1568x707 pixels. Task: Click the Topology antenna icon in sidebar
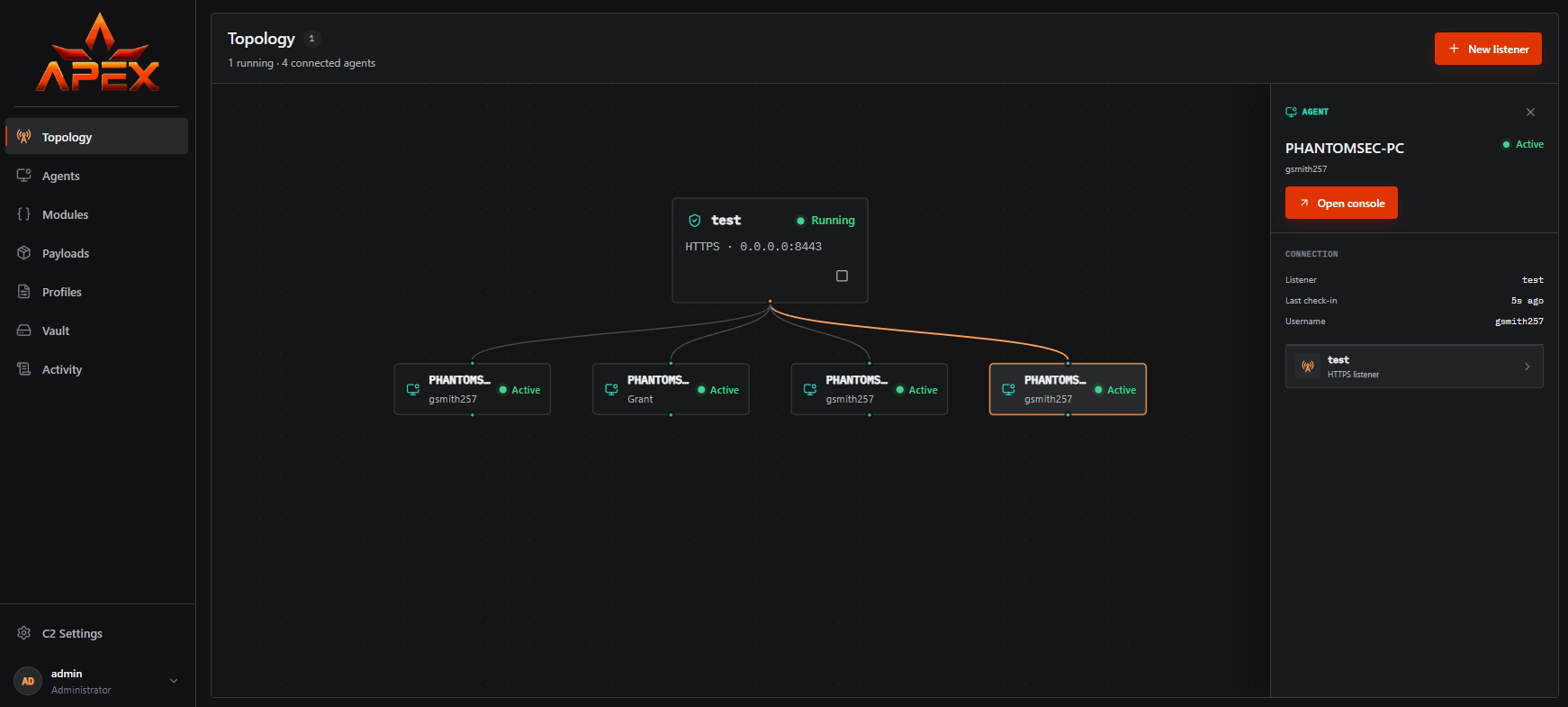click(24, 137)
